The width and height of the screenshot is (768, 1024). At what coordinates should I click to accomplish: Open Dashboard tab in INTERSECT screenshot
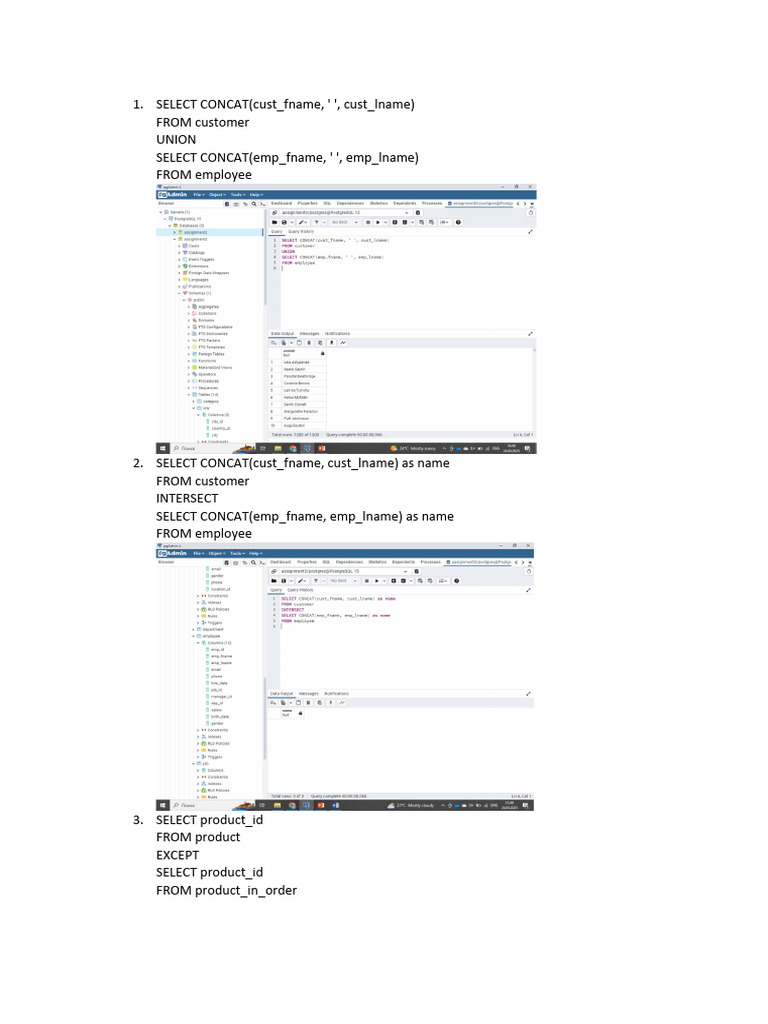coord(280,562)
